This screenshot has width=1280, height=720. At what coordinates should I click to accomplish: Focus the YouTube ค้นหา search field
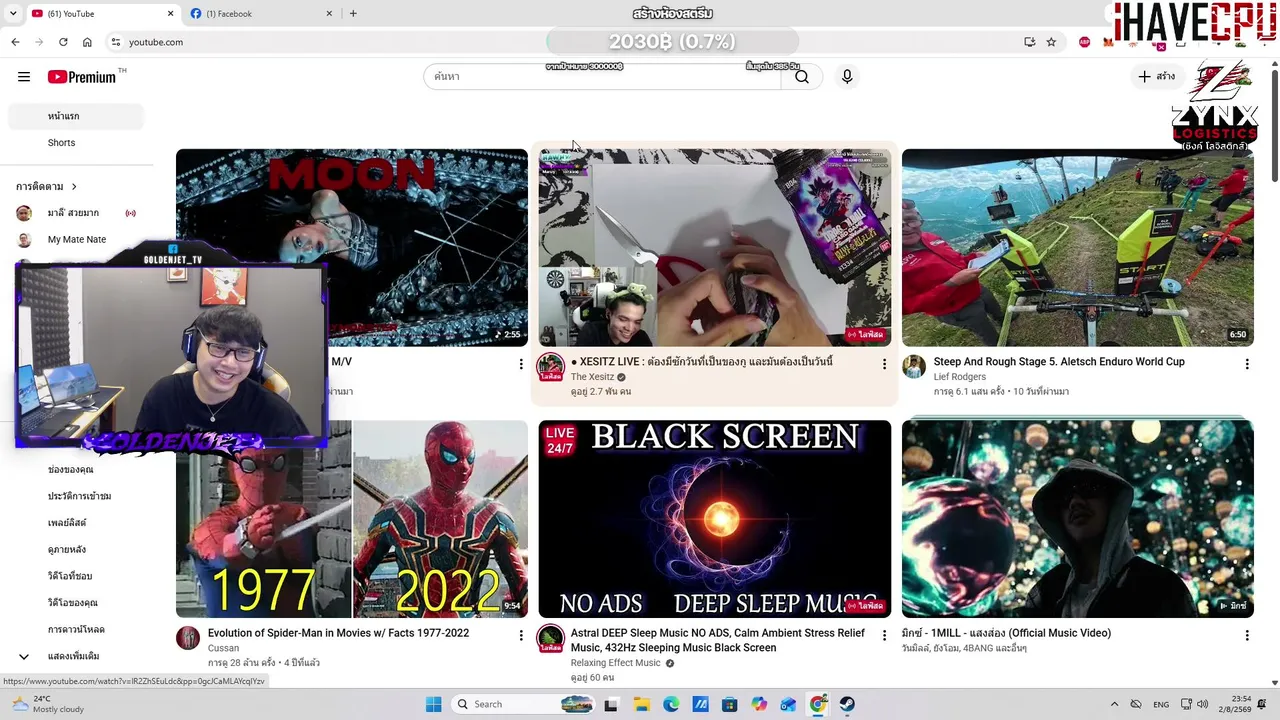coord(603,77)
